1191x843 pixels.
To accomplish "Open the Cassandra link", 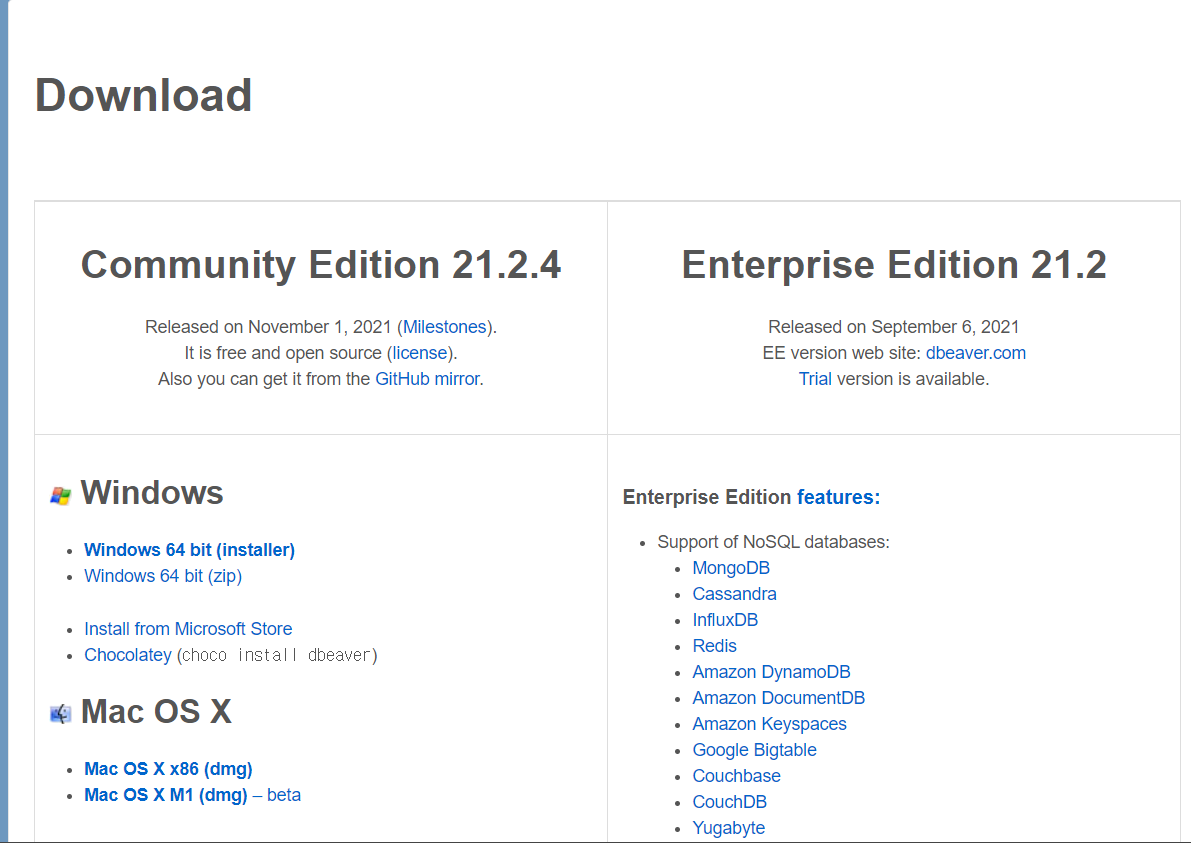I will 735,594.
